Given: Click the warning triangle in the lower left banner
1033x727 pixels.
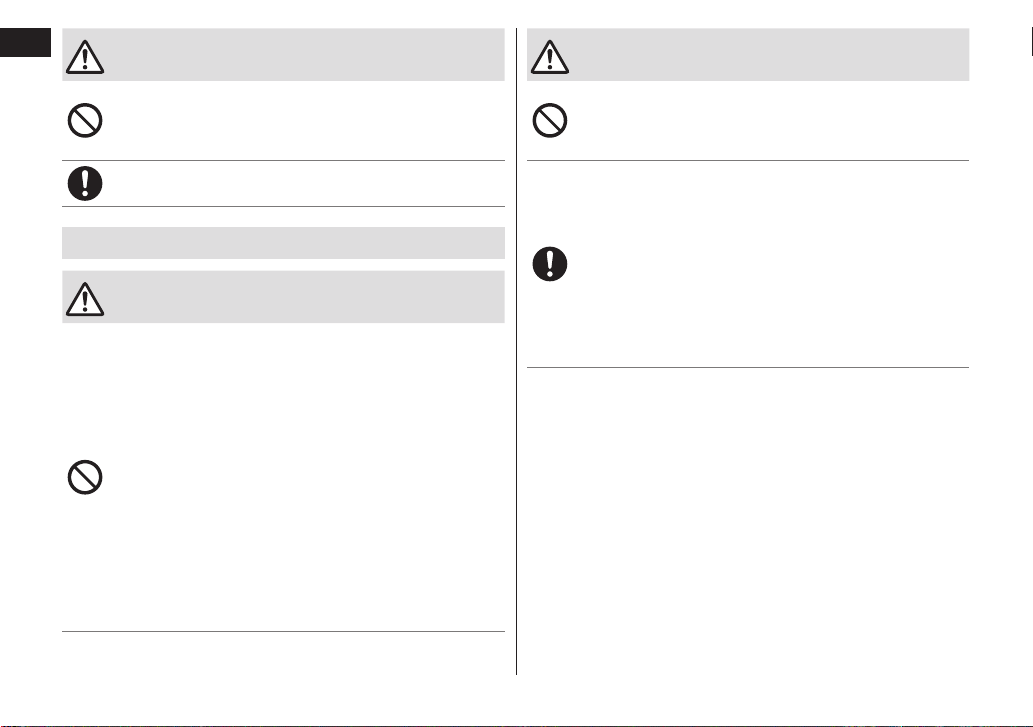Looking at the screenshot, I should point(85,299).
